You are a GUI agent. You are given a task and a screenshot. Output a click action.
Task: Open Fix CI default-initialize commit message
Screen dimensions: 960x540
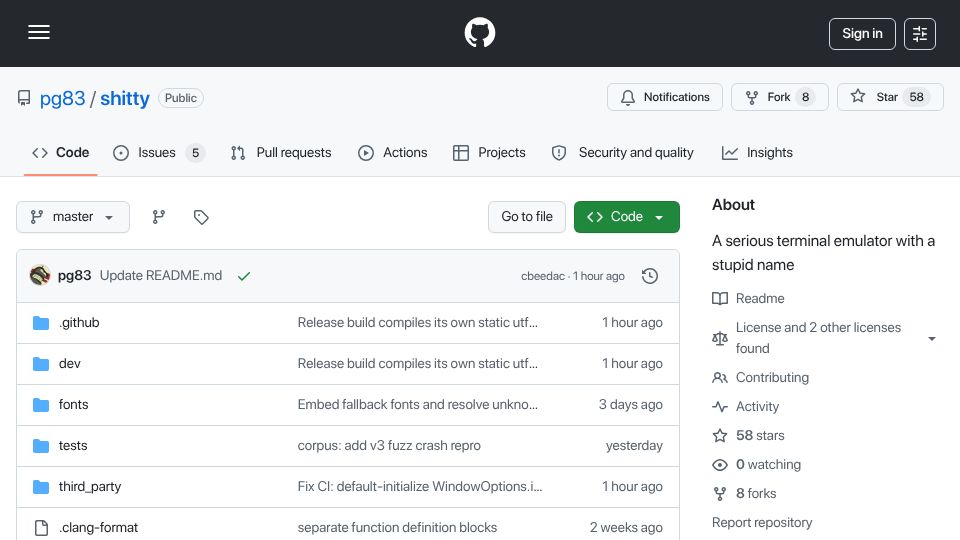click(420, 487)
